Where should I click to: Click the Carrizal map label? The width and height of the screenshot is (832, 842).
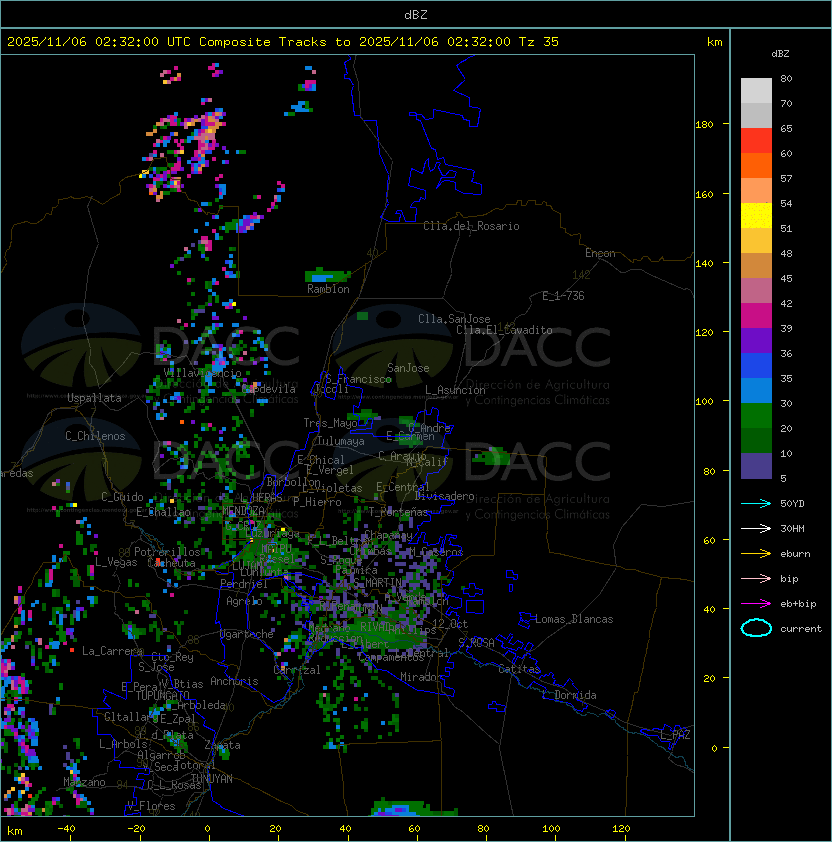[x=297, y=670]
